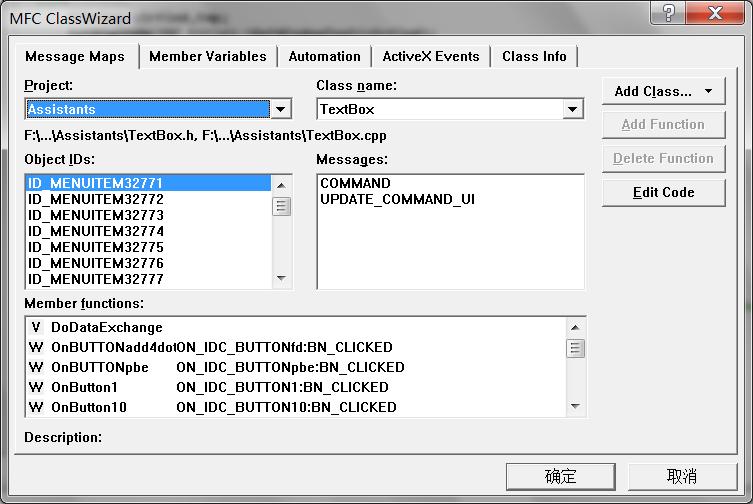Screen dimensions: 753x504
Task: Click the W icon beside OnButton1
Action: [36, 387]
